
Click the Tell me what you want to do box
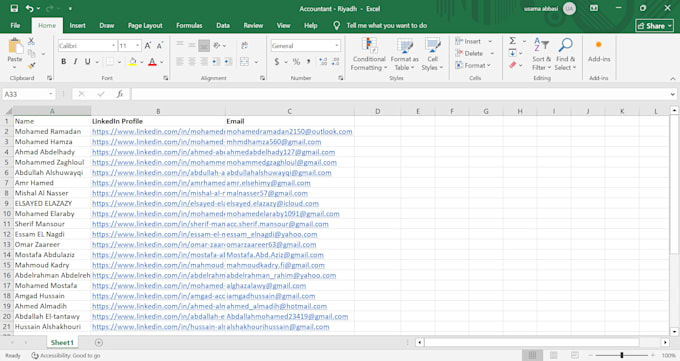[x=386, y=26]
